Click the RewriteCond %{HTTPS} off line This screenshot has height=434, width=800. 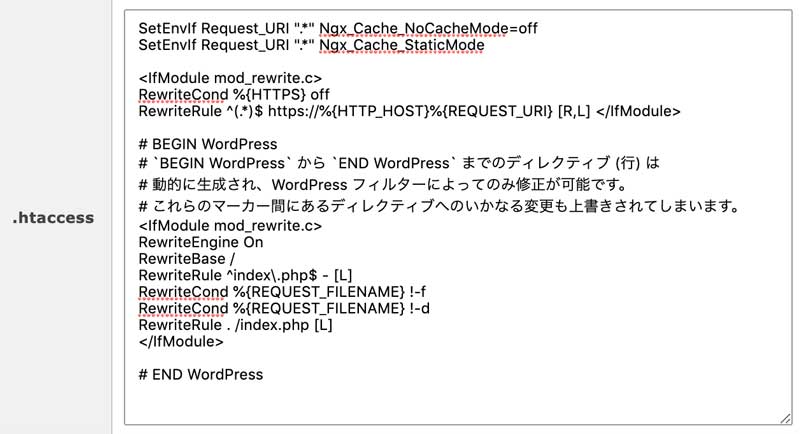pyautogui.click(x=234, y=94)
